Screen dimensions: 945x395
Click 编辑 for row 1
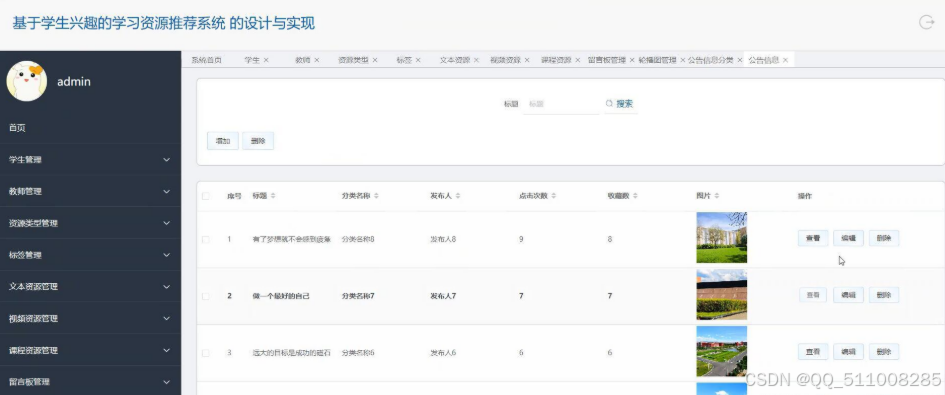click(x=849, y=238)
